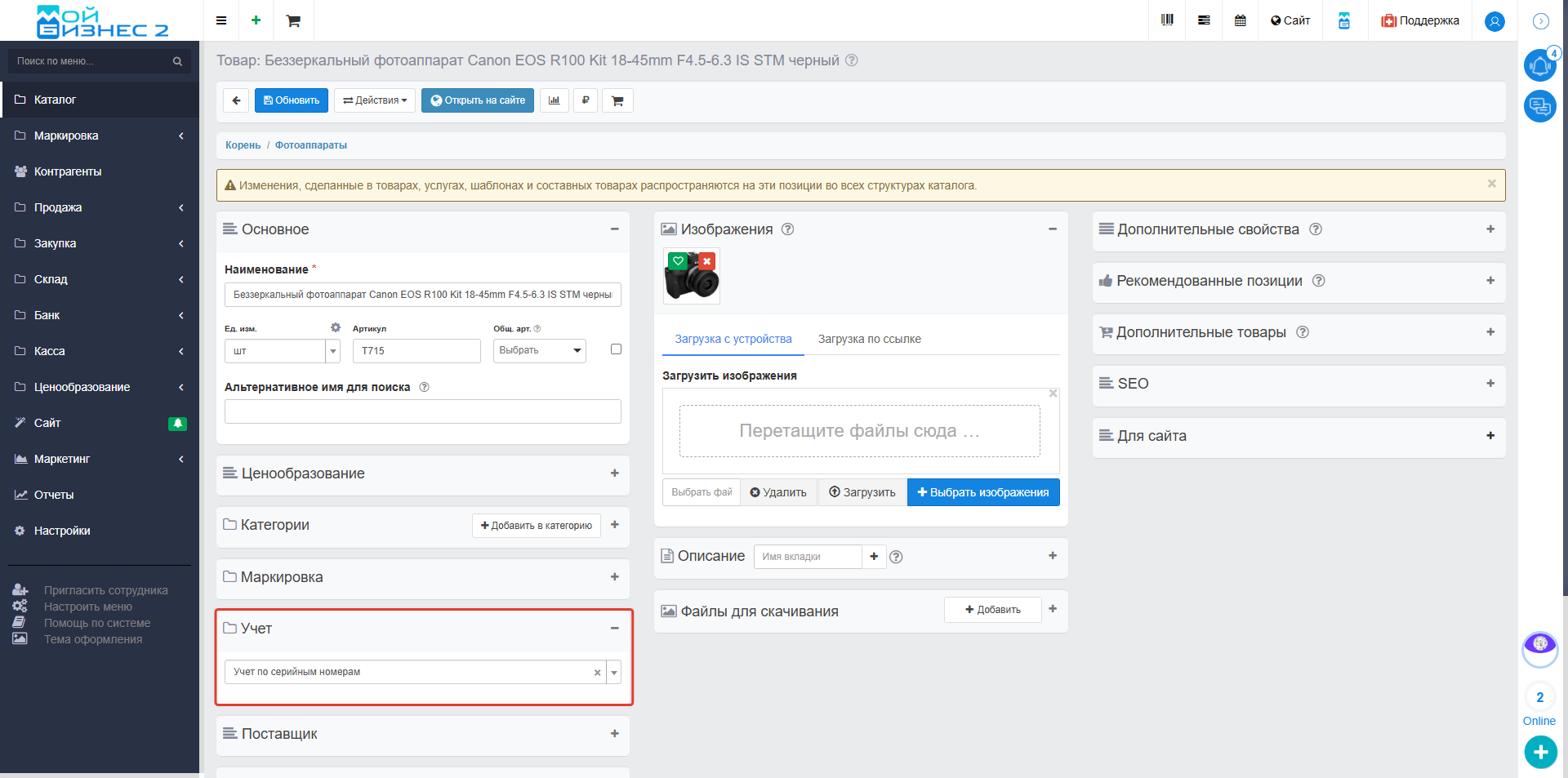Open the Действия dropdown
The height and width of the screenshot is (778, 1568).
[375, 100]
